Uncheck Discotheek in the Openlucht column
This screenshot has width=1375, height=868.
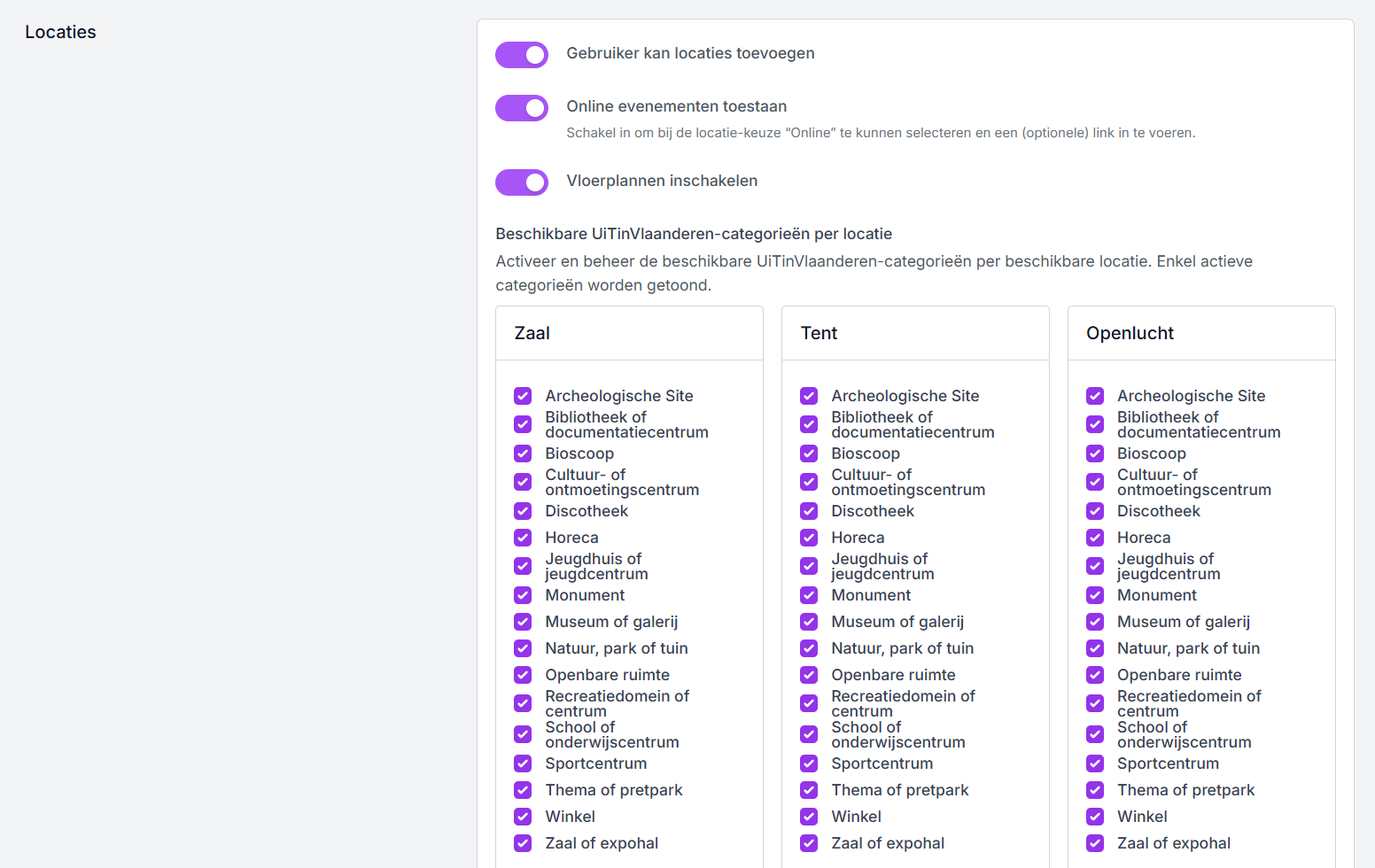click(1095, 511)
